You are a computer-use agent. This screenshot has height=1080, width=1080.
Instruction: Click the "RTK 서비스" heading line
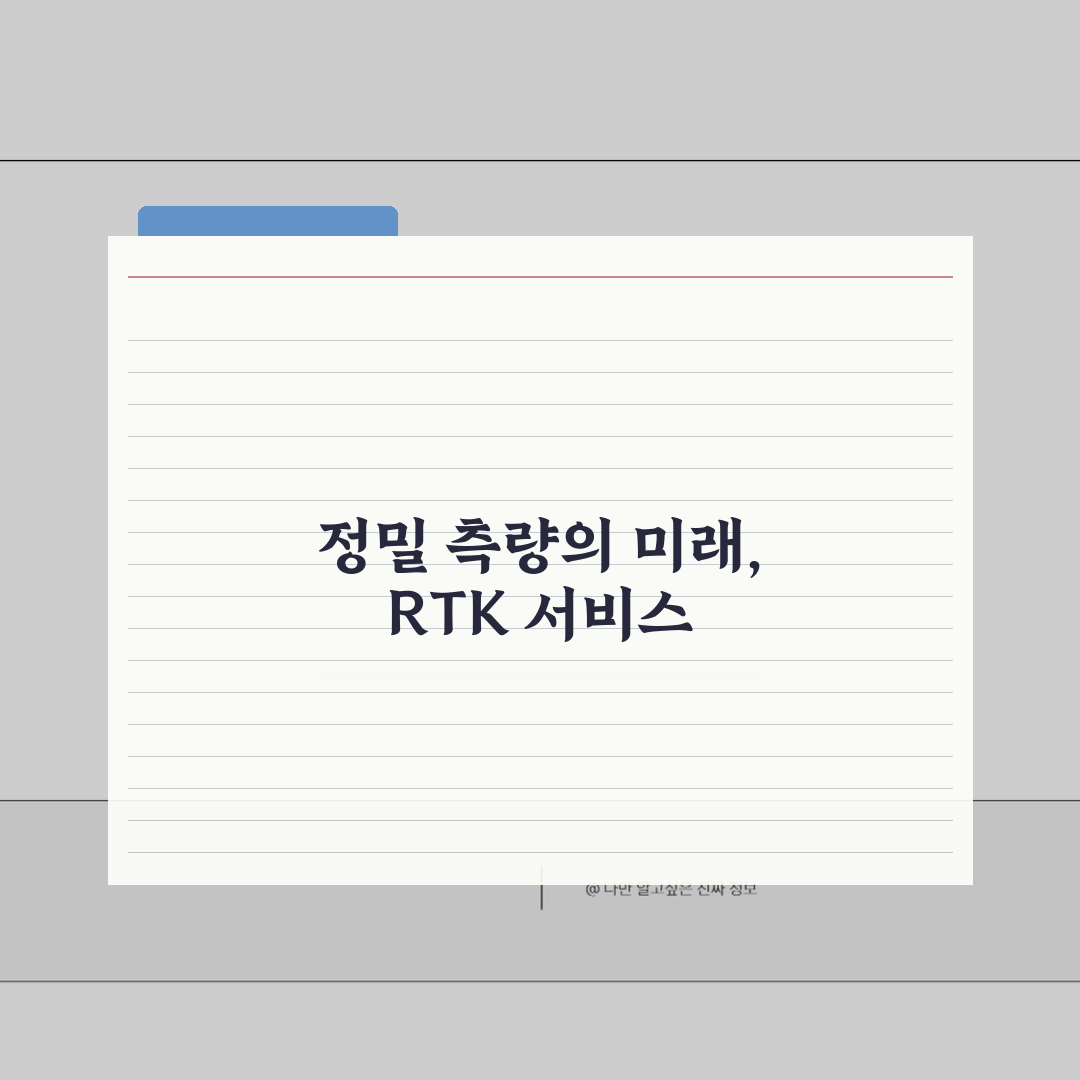coord(540,614)
